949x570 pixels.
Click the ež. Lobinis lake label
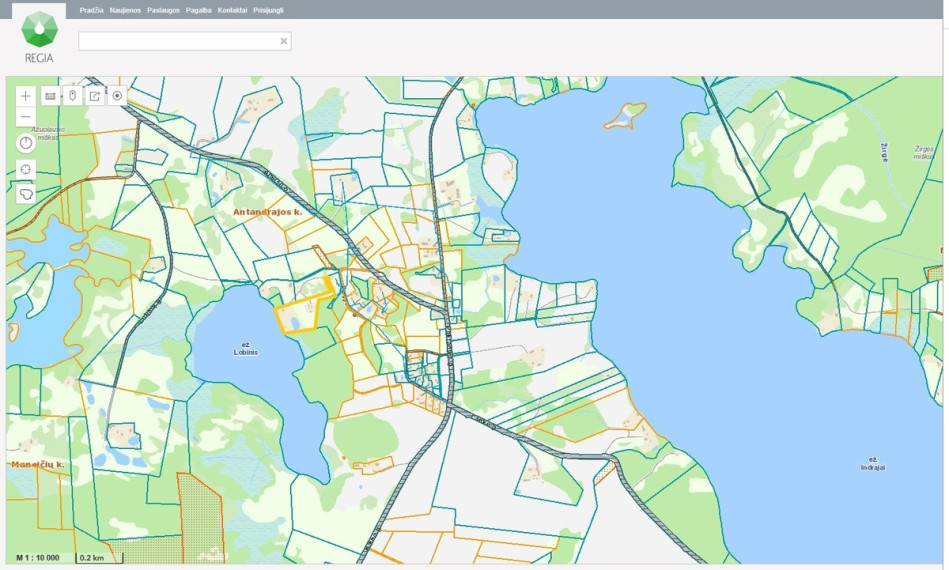[246, 349]
